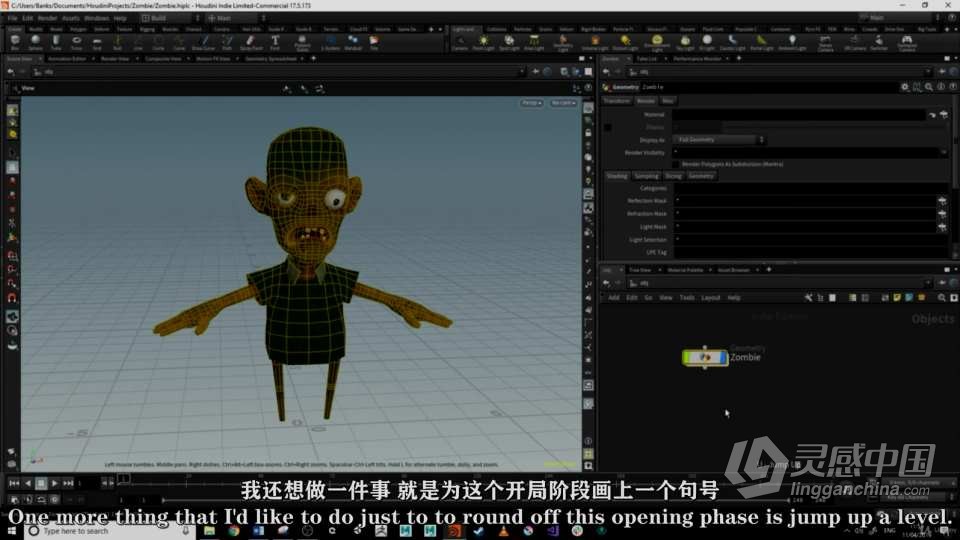Click the timeline Play forward button
Image resolution: width=960 pixels, height=540 pixels.
click(54, 484)
